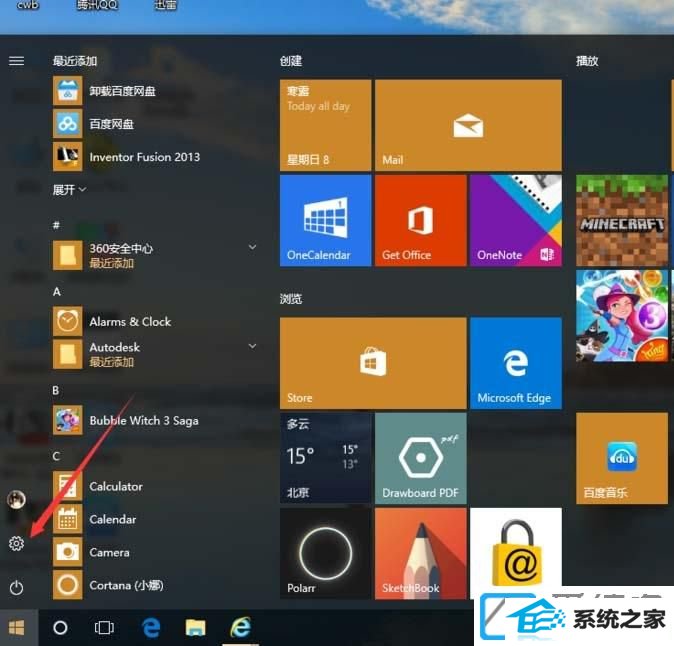This screenshot has height=646, width=674.
Task: Launch the Microsoft Edge tile
Action: pyautogui.click(x=516, y=363)
